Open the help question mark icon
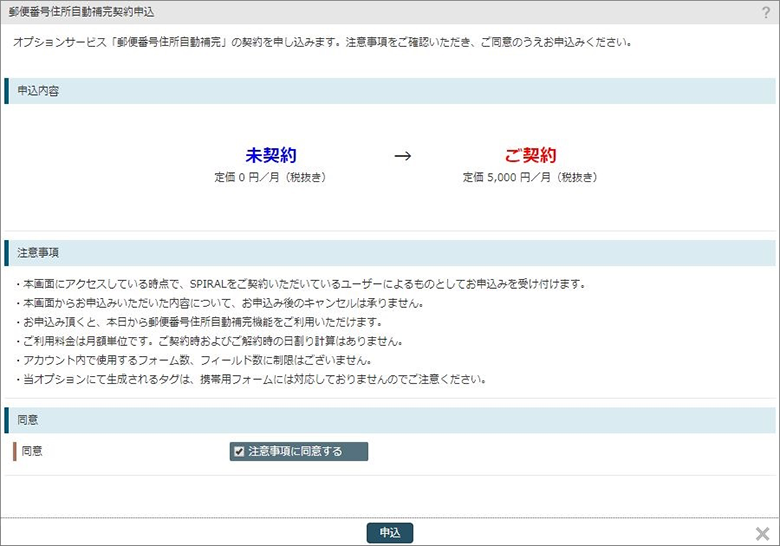 click(x=766, y=12)
